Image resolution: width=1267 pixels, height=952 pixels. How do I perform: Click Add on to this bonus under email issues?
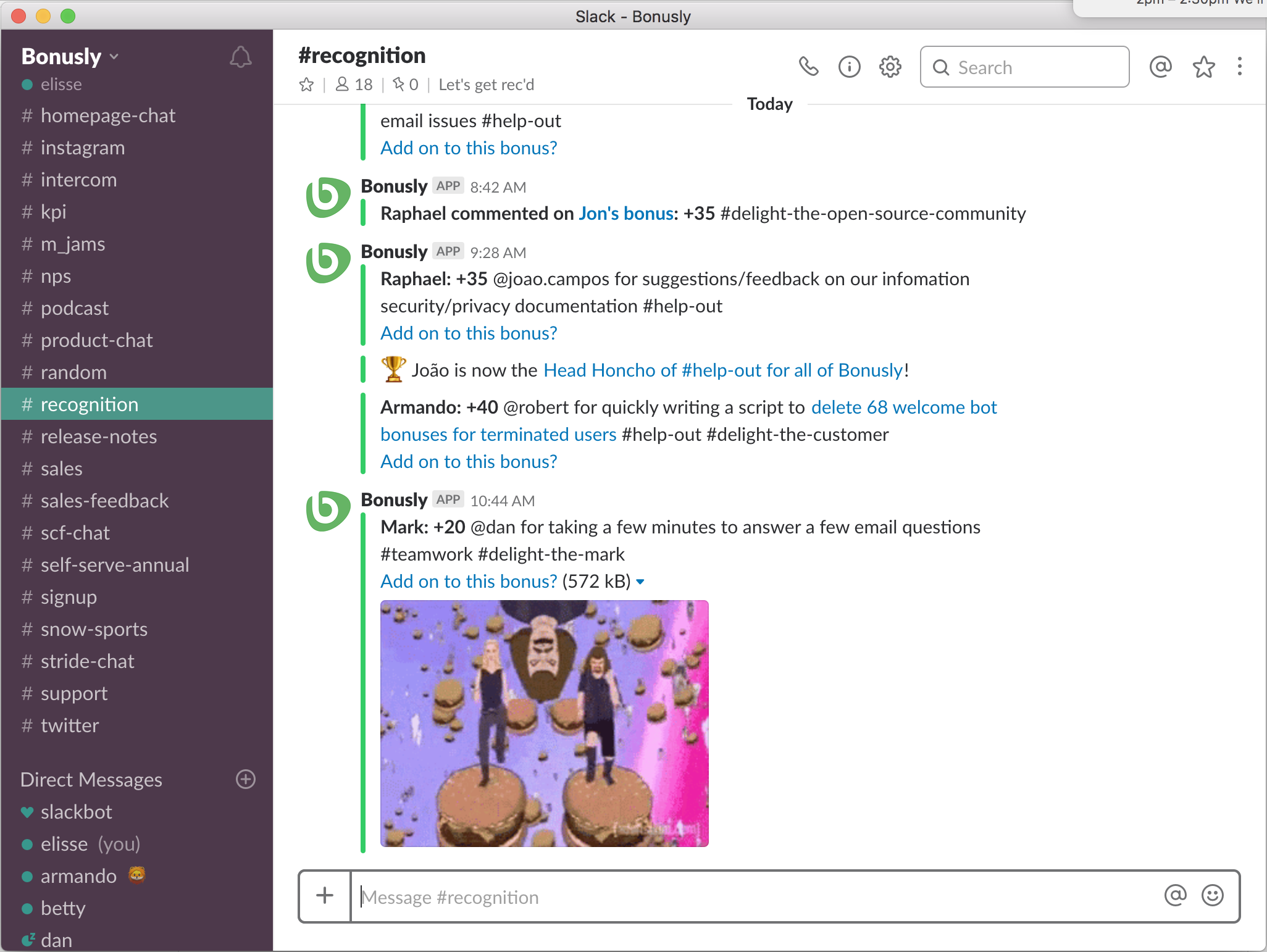pos(469,148)
